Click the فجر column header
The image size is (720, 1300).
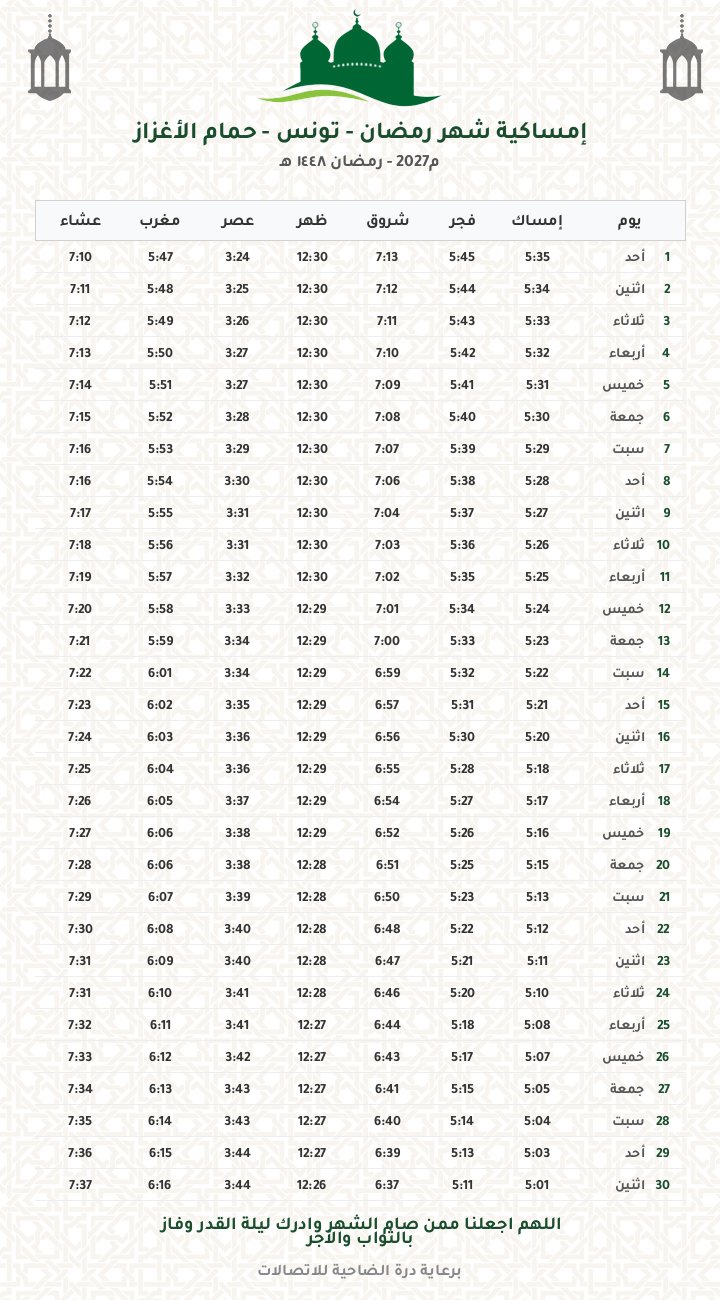(462, 220)
